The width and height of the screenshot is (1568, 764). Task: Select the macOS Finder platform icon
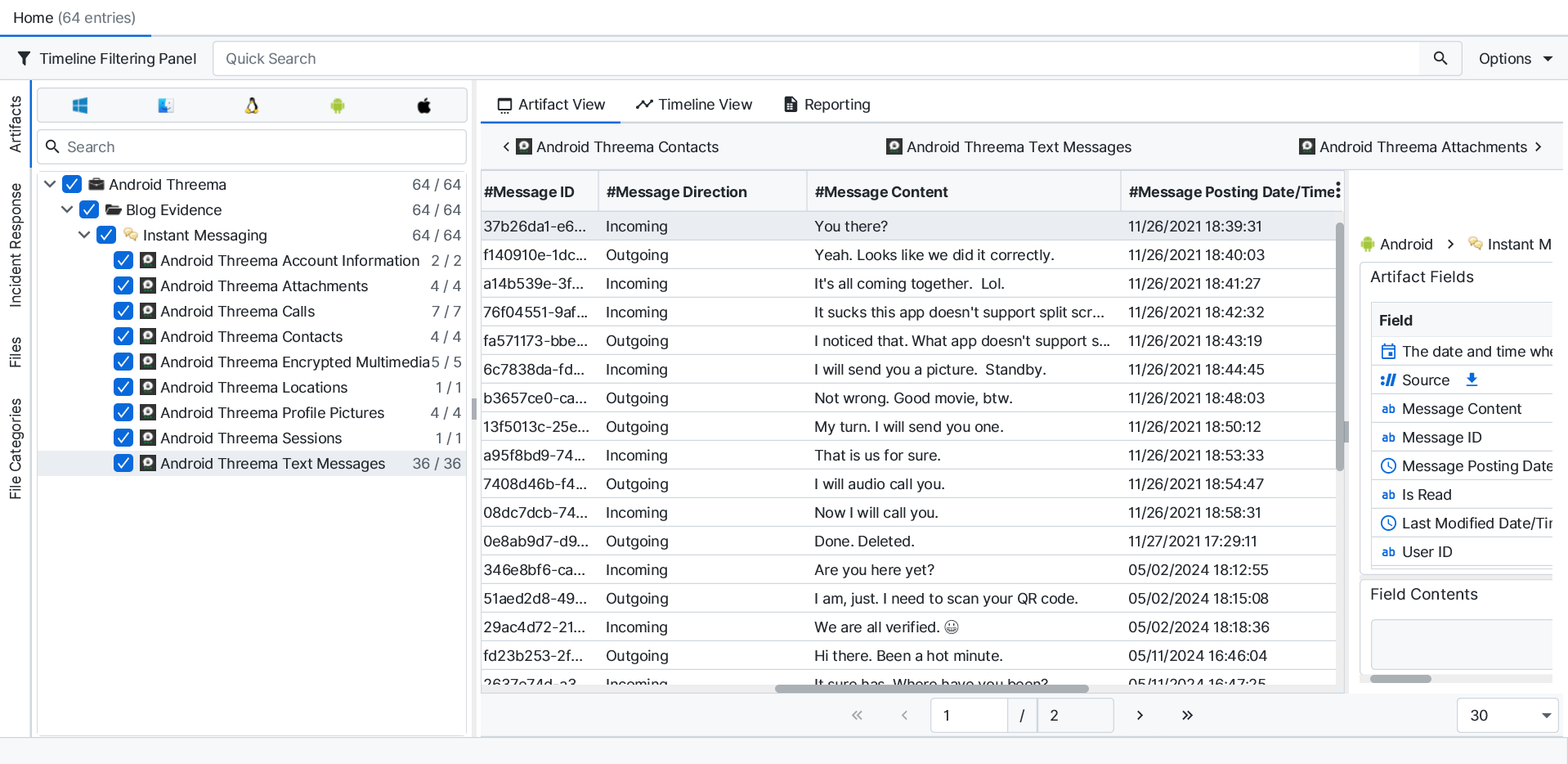click(x=166, y=106)
